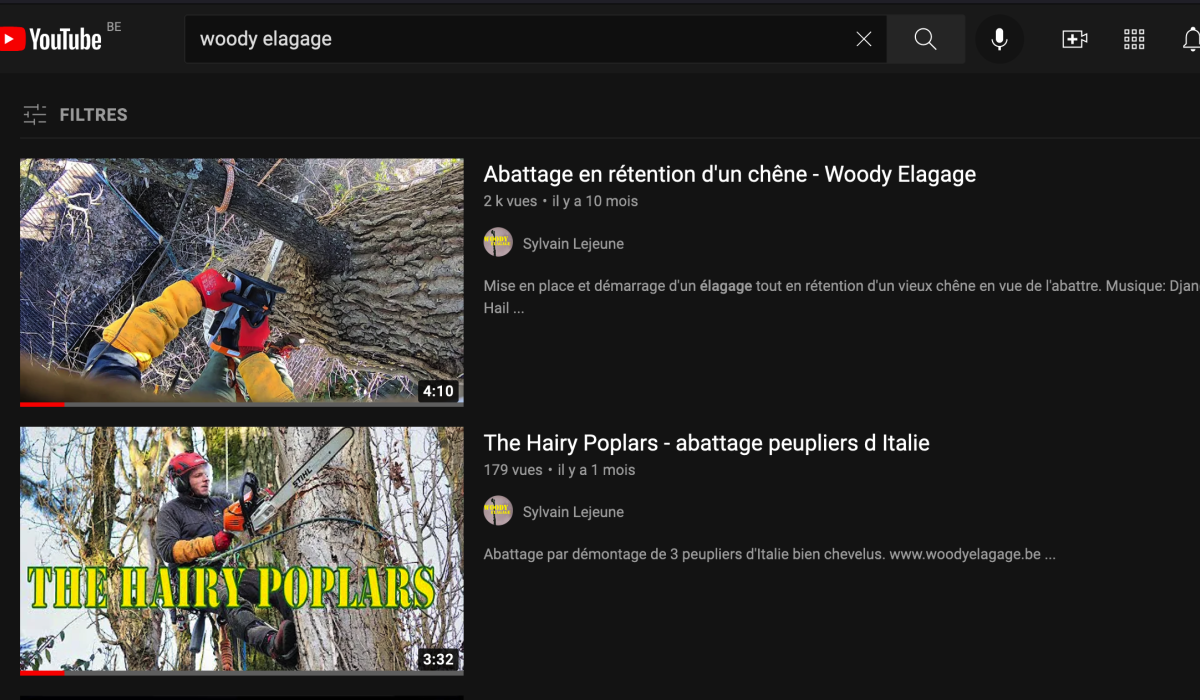The width and height of the screenshot is (1200, 700).
Task: Open 'Abattage en rétention d'un chêne' title
Action: (729, 174)
